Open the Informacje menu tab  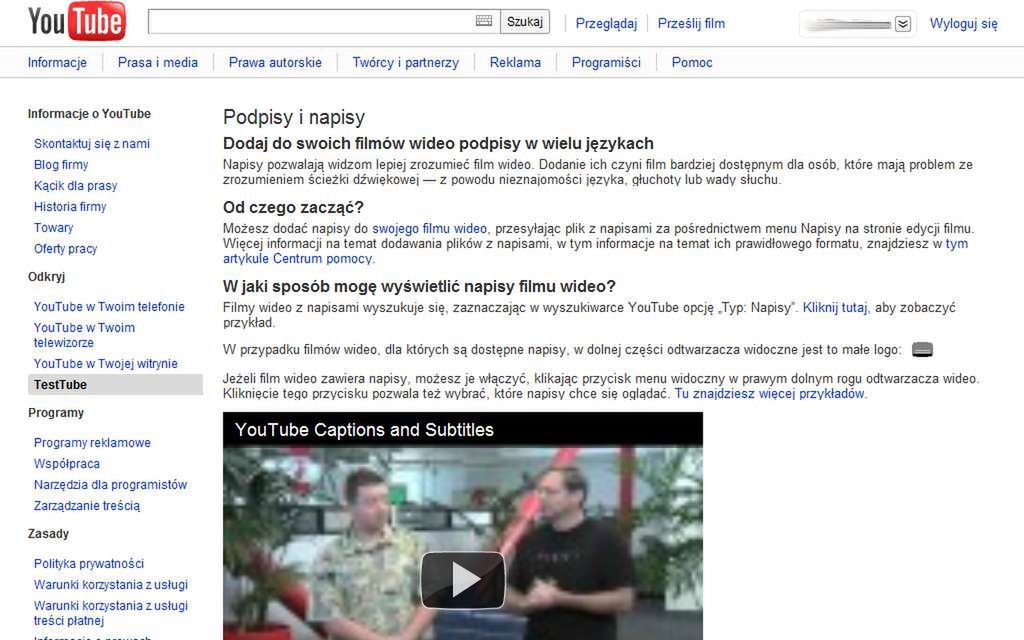point(57,63)
